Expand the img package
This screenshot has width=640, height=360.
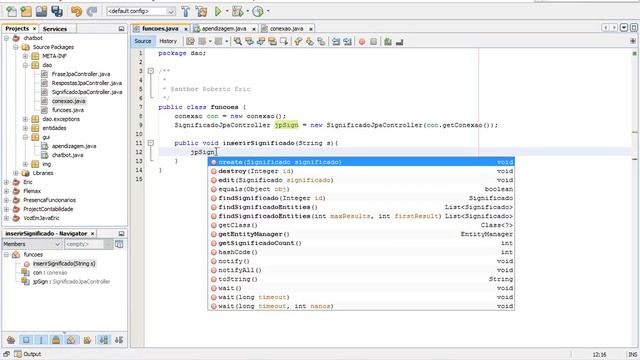(25, 164)
